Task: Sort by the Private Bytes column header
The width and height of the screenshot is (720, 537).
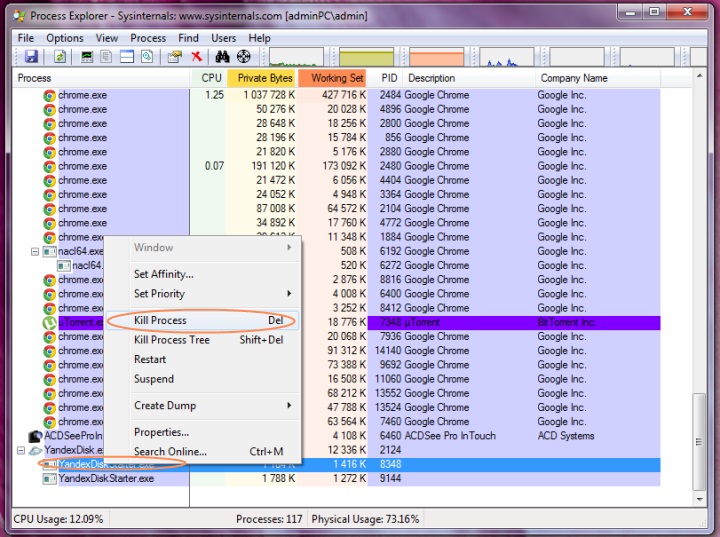Action: pyautogui.click(x=262, y=78)
